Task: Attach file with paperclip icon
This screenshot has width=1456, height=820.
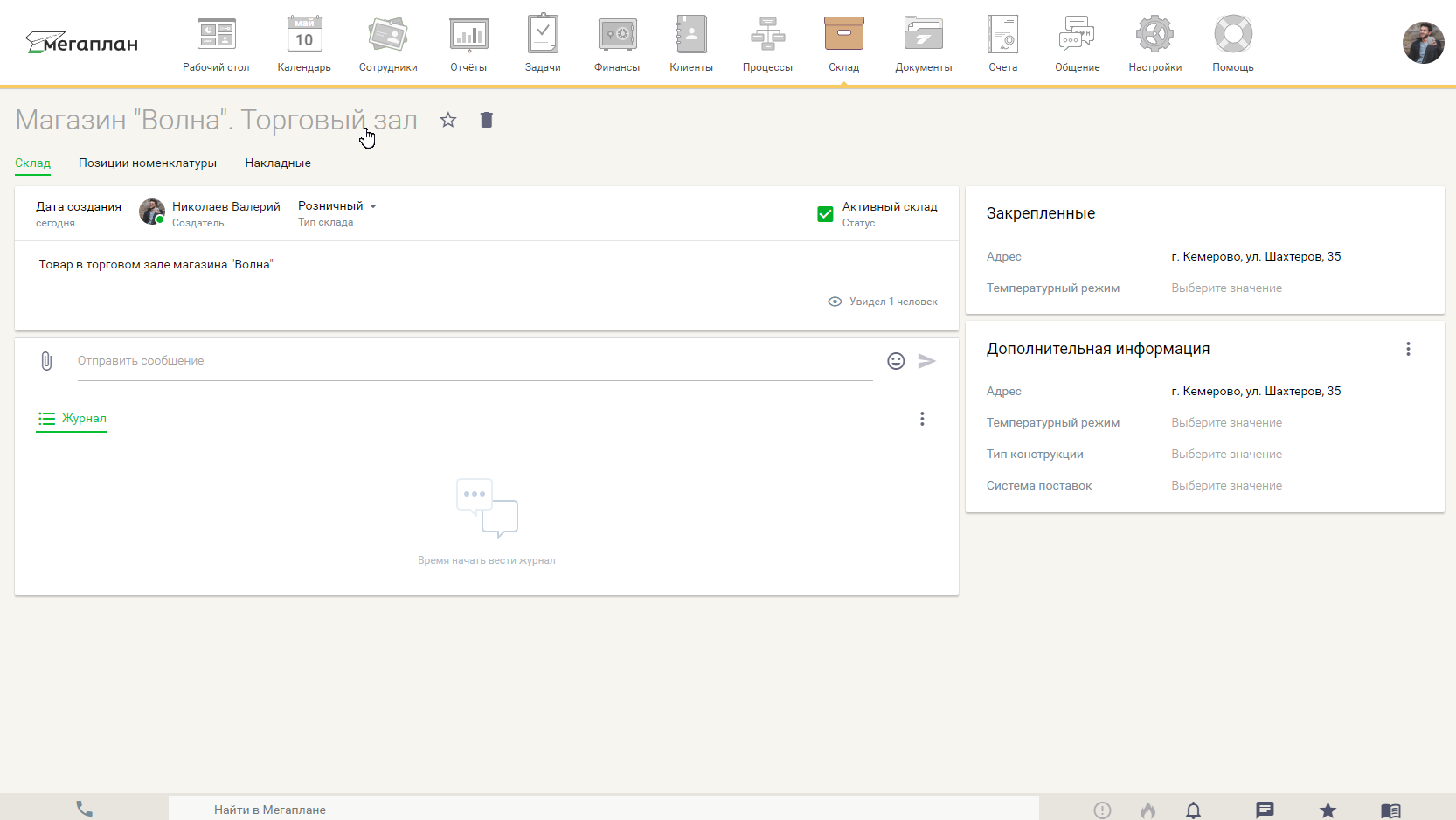Action: [46, 361]
